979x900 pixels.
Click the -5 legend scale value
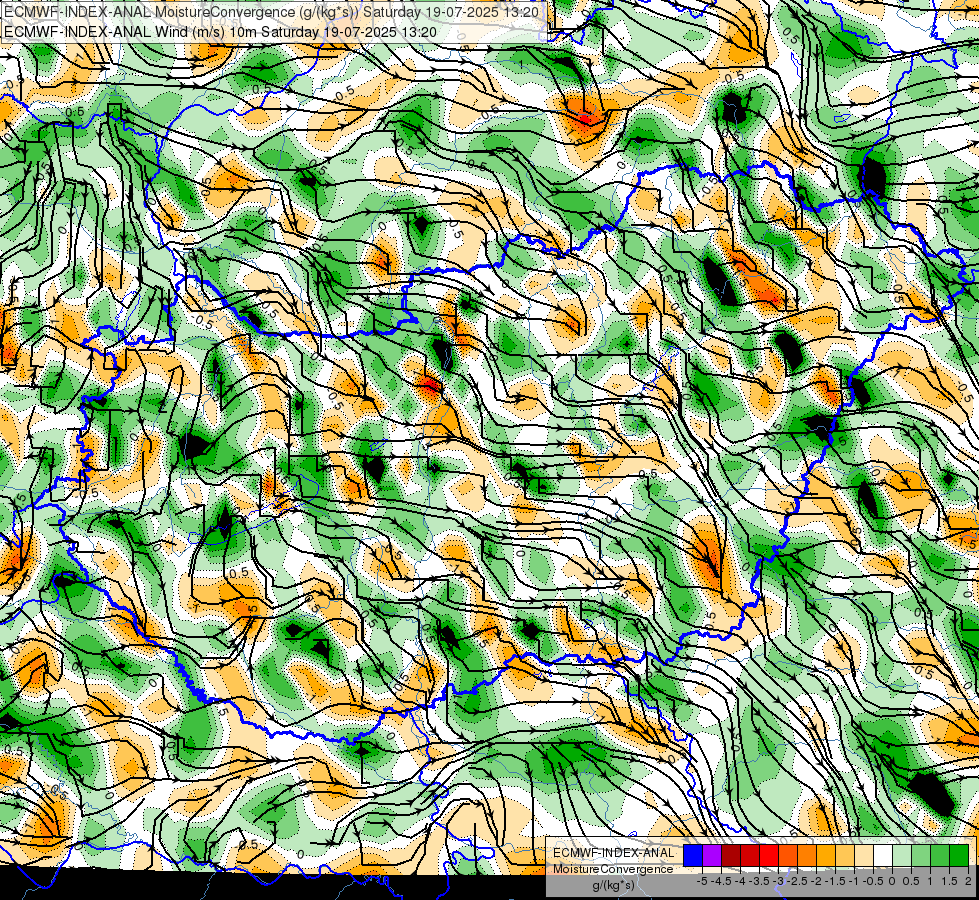click(x=702, y=881)
